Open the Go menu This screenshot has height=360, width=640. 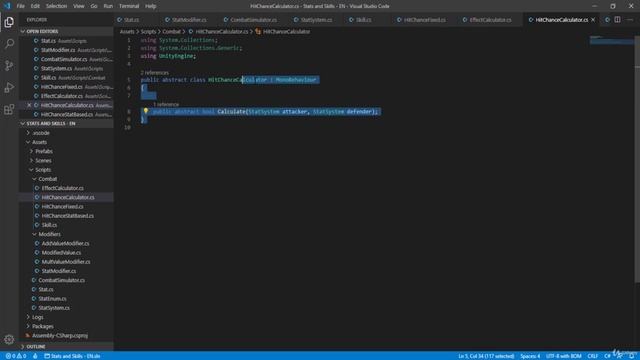(94, 6)
